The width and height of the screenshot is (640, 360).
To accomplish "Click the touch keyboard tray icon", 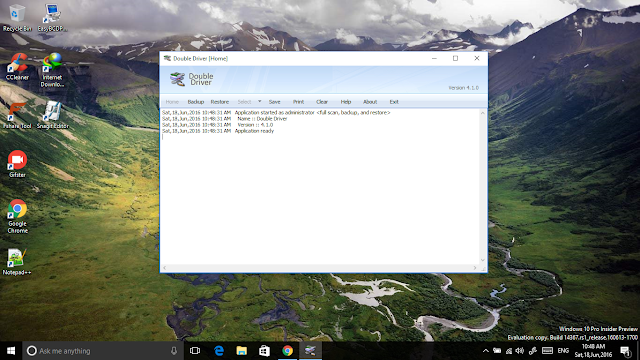I will [547, 351].
